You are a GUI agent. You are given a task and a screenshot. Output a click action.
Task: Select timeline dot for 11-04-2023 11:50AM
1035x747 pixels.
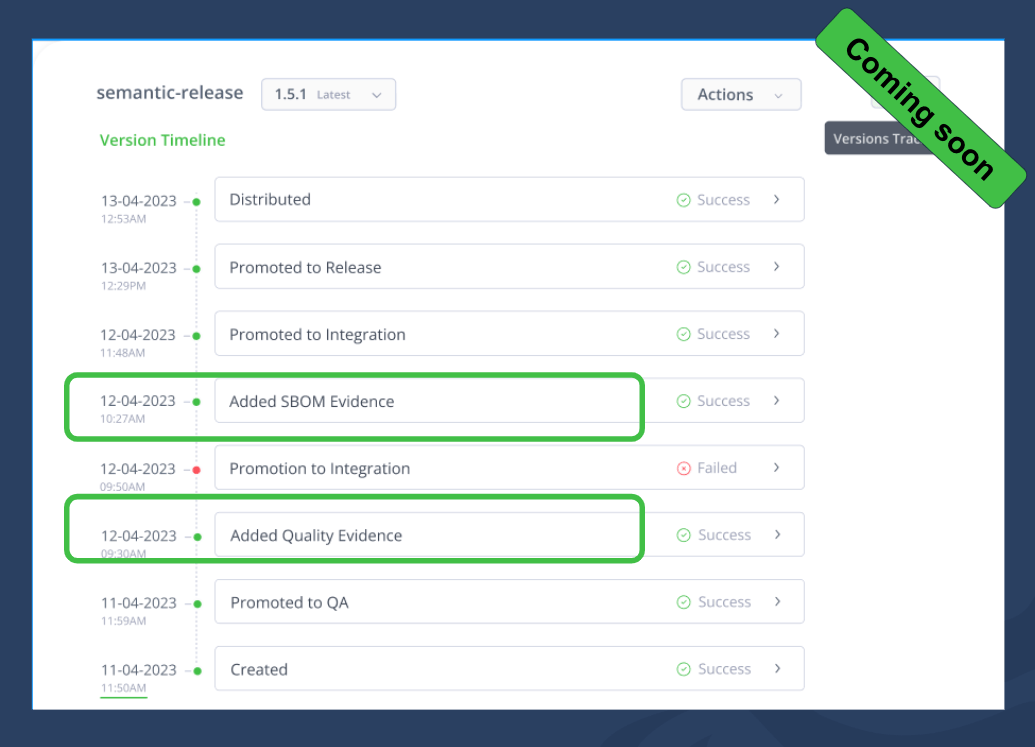click(197, 671)
